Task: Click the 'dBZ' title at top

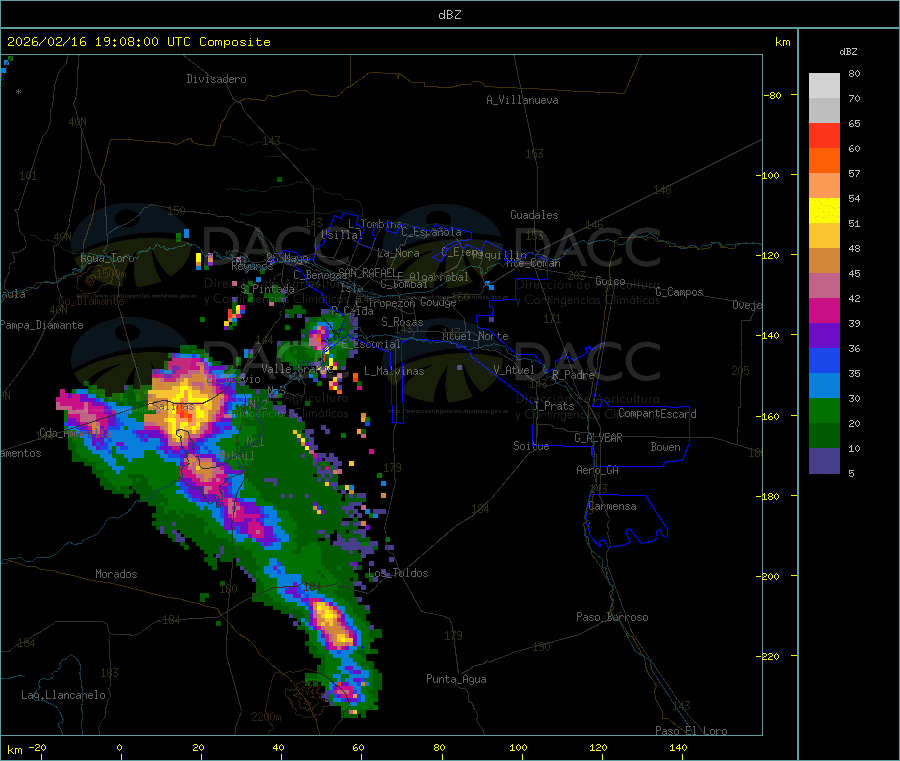Action: (x=449, y=15)
